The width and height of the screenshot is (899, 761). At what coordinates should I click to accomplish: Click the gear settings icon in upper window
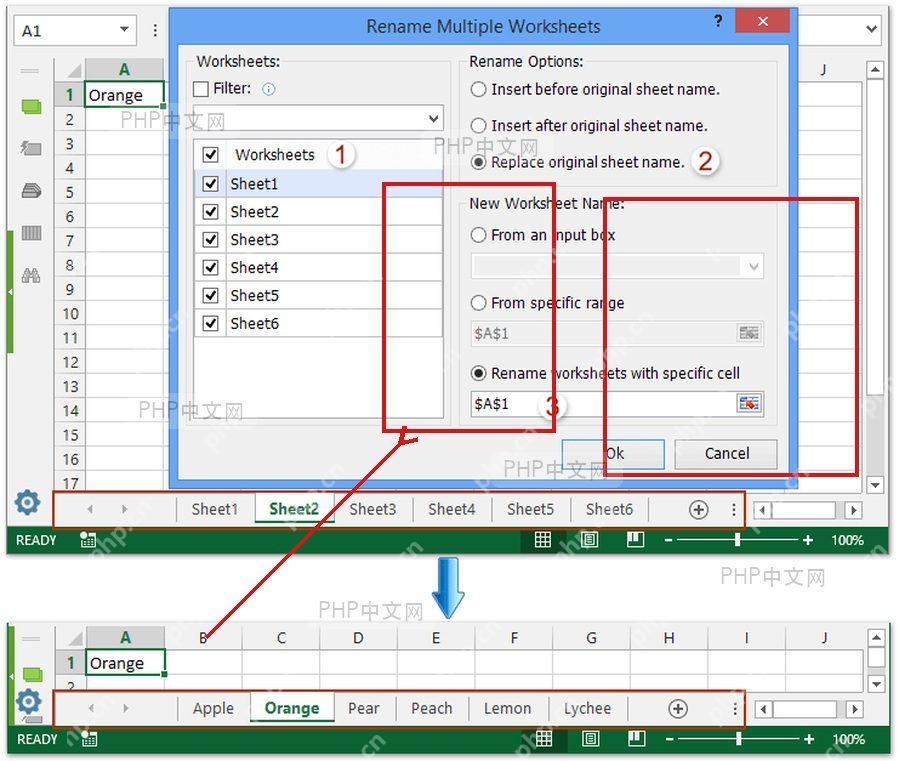point(28,502)
